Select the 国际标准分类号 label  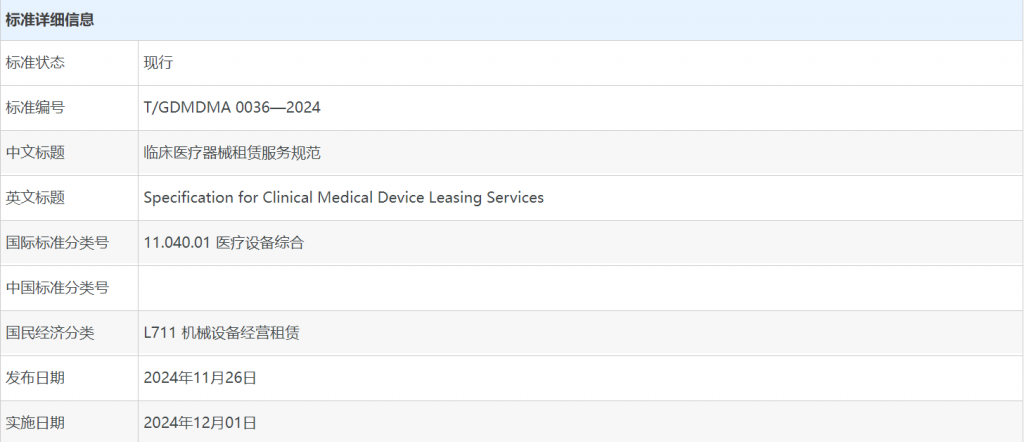tap(57, 243)
